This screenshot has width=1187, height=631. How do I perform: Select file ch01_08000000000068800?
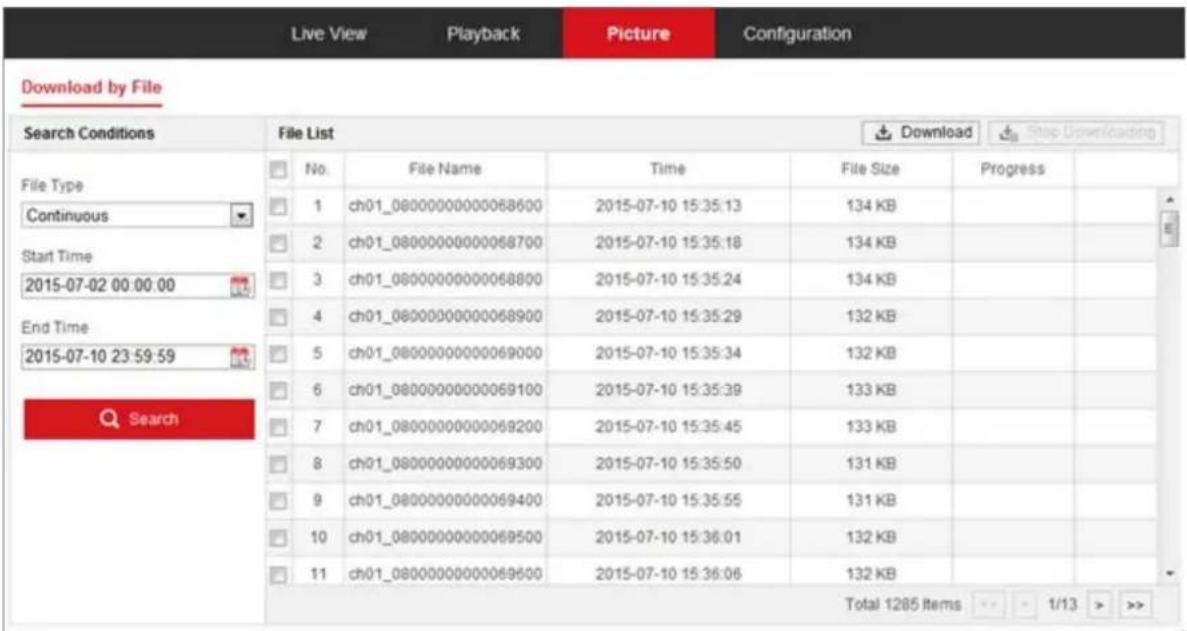(445, 280)
